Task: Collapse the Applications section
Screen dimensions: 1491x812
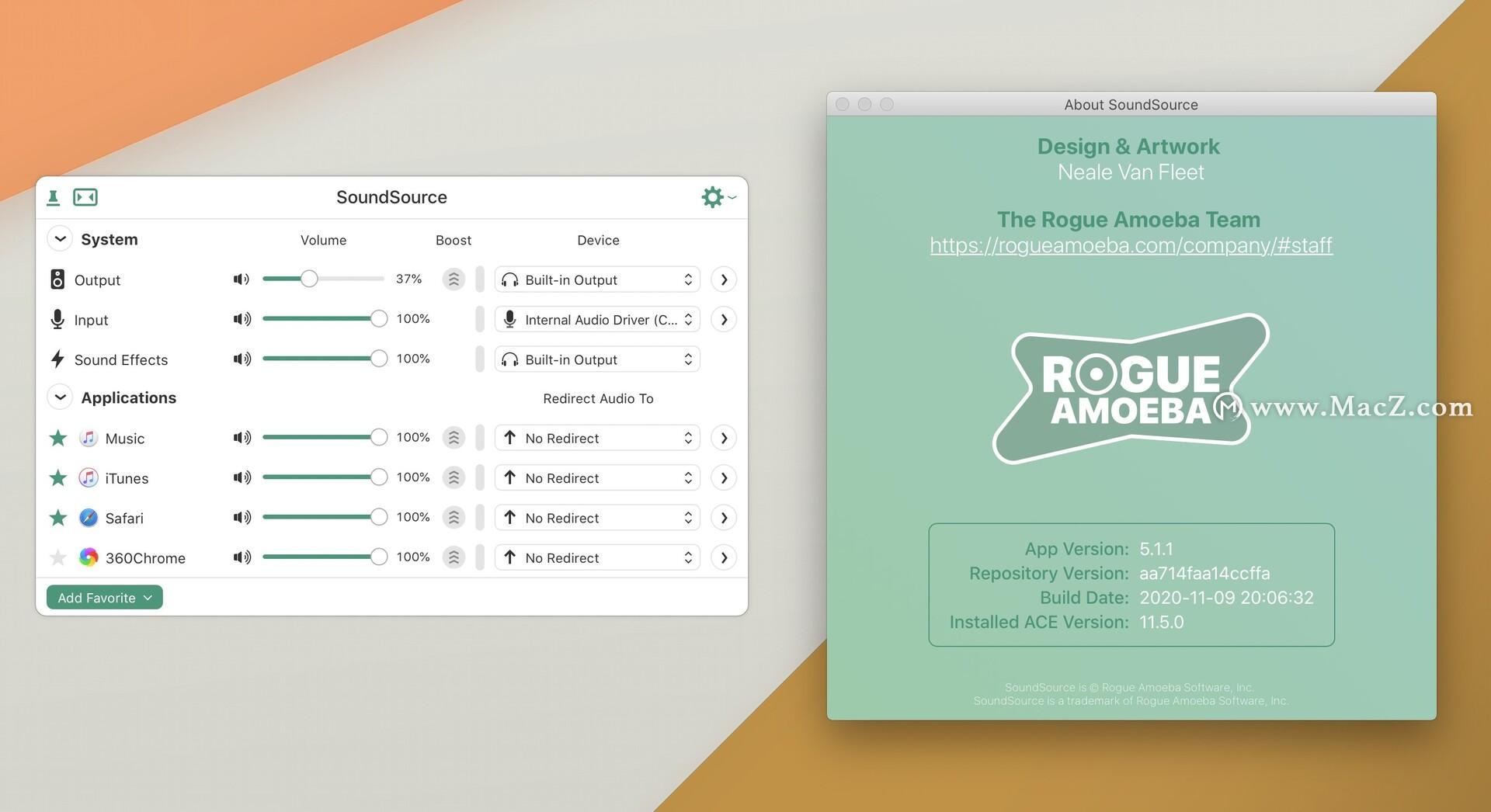Action: [x=60, y=397]
